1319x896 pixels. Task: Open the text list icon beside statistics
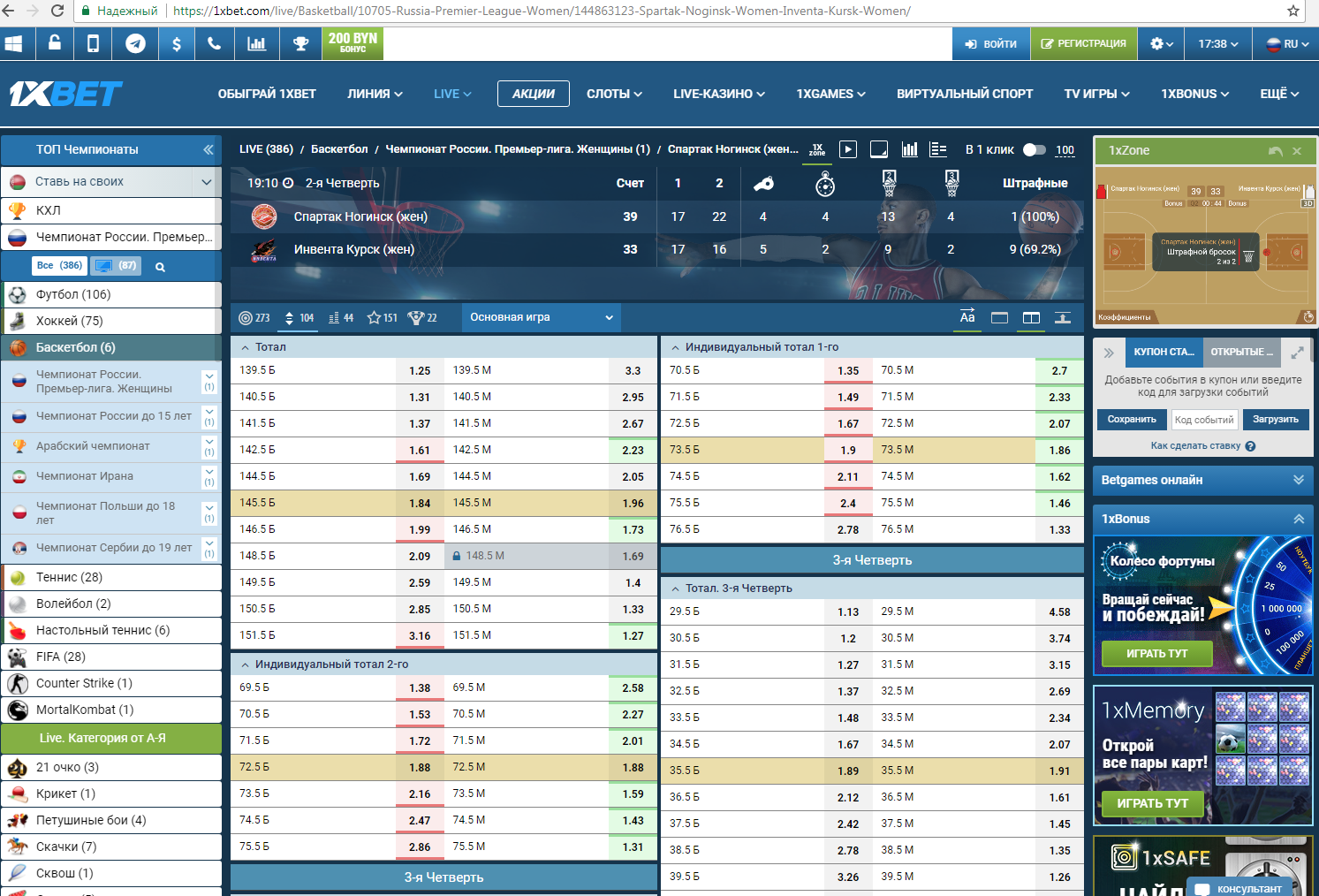point(938,149)
